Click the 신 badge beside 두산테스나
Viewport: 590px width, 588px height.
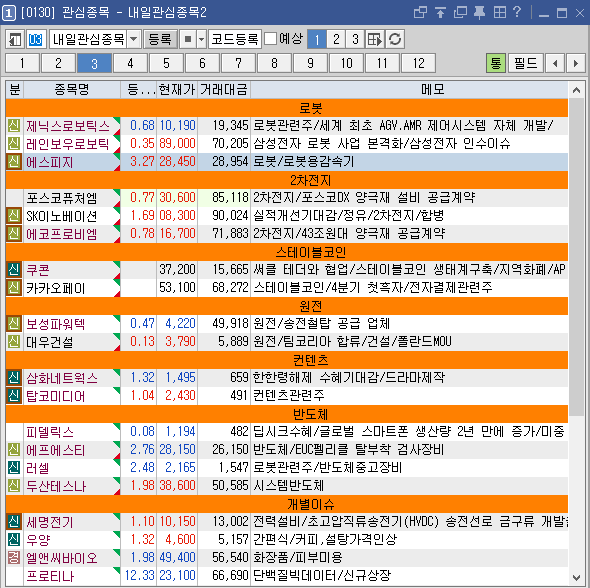click(14, 485)
